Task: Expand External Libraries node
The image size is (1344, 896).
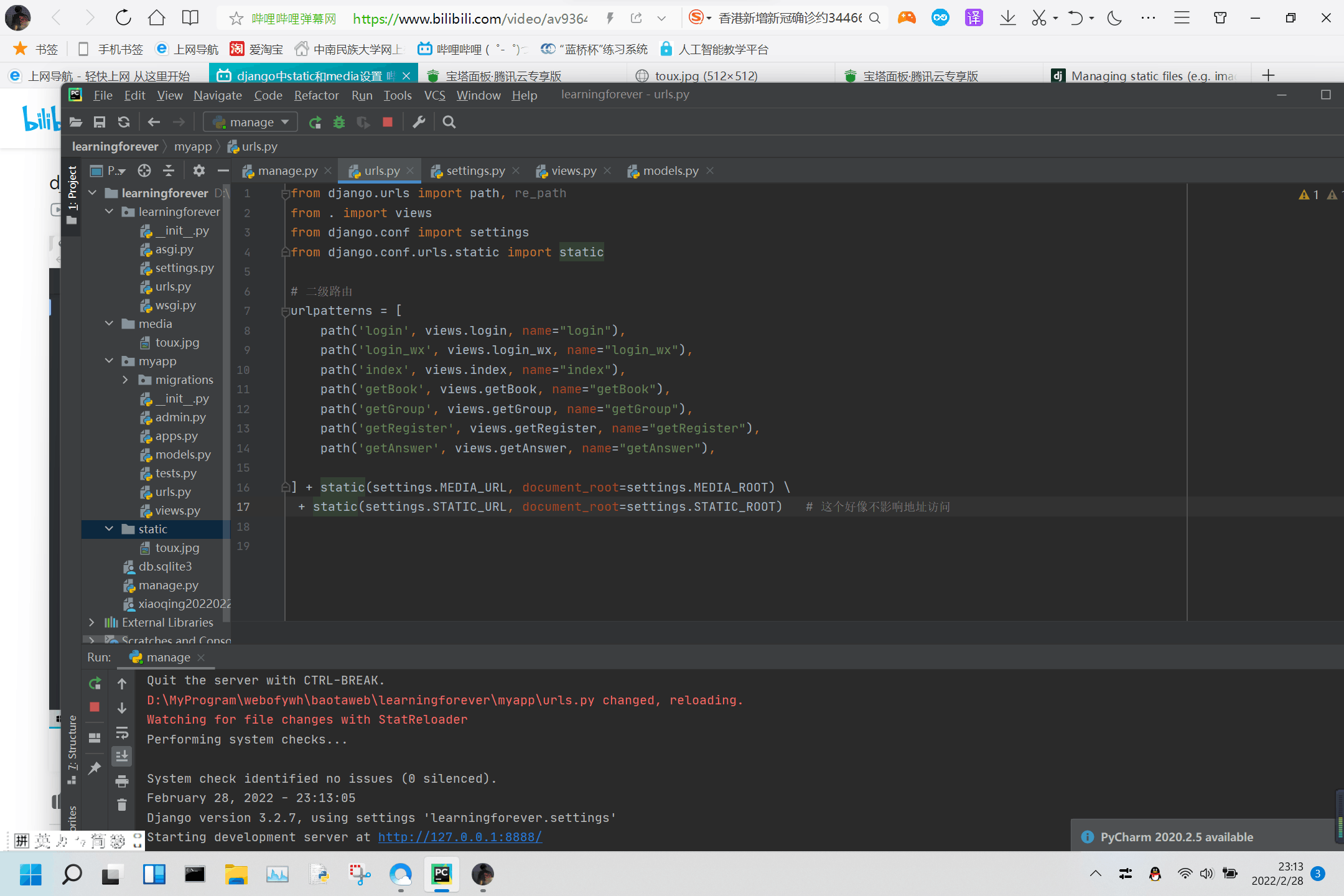Action: (x=92, y=622)
